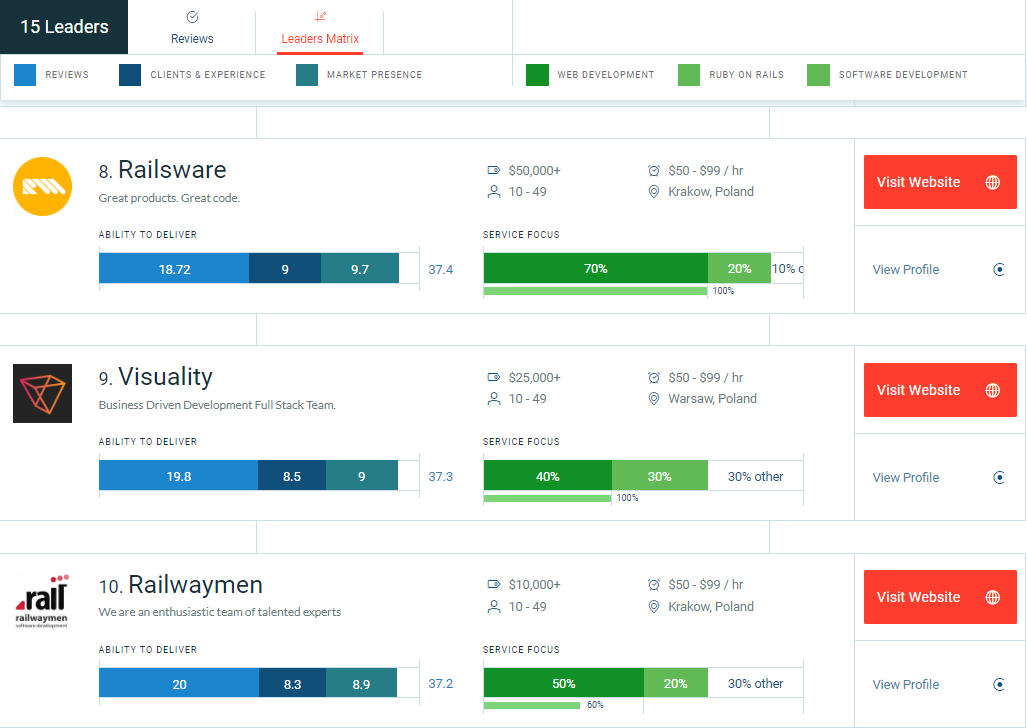Click Visuality employees person icon
Image resolution: width=1027 pixels, height=728 pixels.
point(494,398)
